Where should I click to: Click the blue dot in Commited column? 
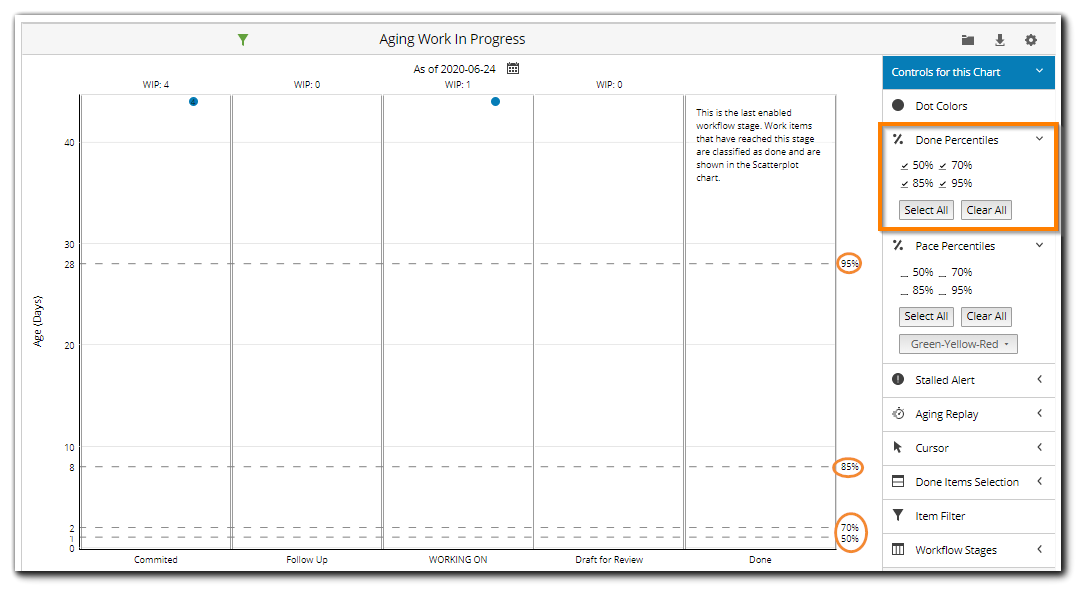(x=194, y=101)
